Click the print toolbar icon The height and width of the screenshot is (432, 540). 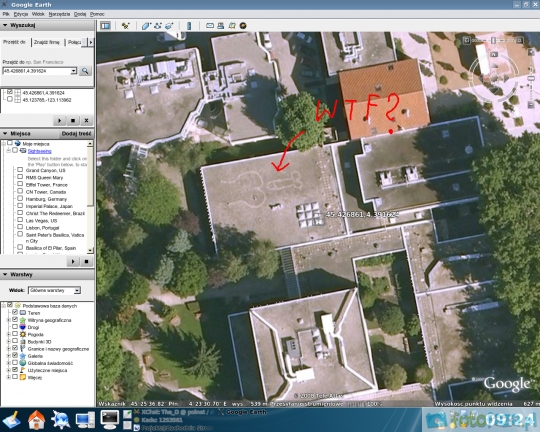(221, 25)
